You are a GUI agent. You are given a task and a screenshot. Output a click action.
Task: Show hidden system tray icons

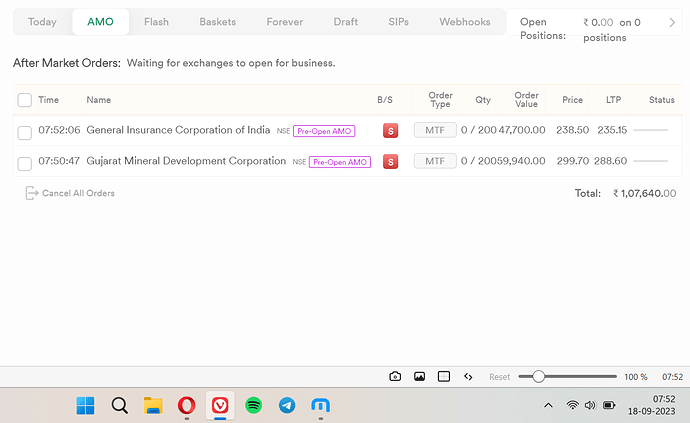pyautogui.click(x=548, y=405)
